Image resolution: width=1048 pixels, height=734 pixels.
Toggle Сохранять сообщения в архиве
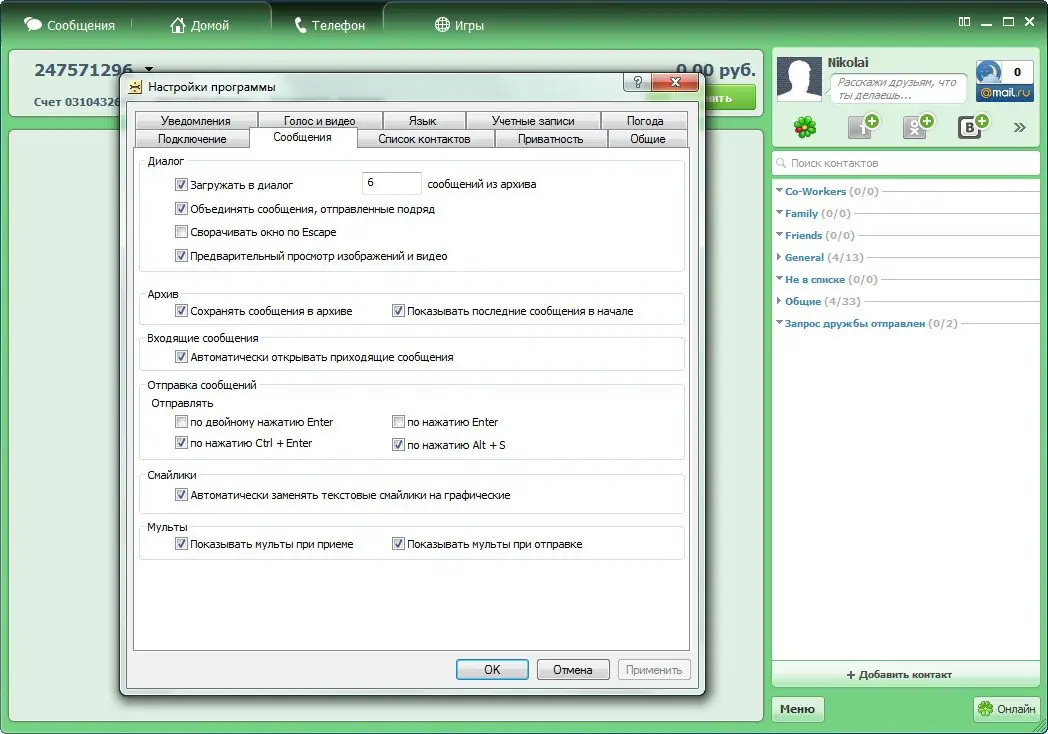(x=181, y=311)
